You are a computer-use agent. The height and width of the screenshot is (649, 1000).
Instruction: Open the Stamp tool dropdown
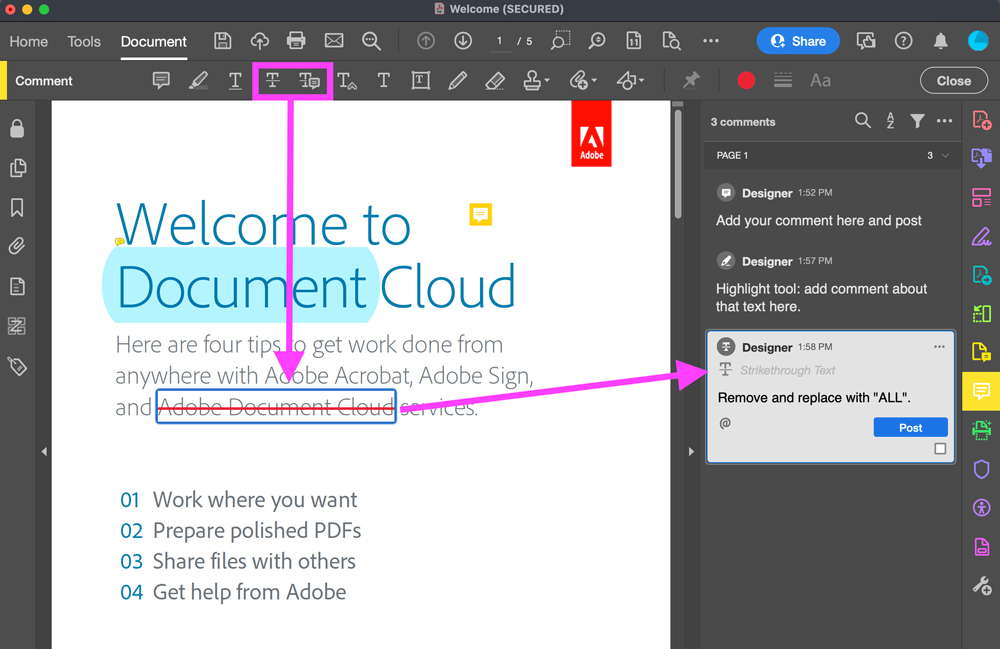536,80
